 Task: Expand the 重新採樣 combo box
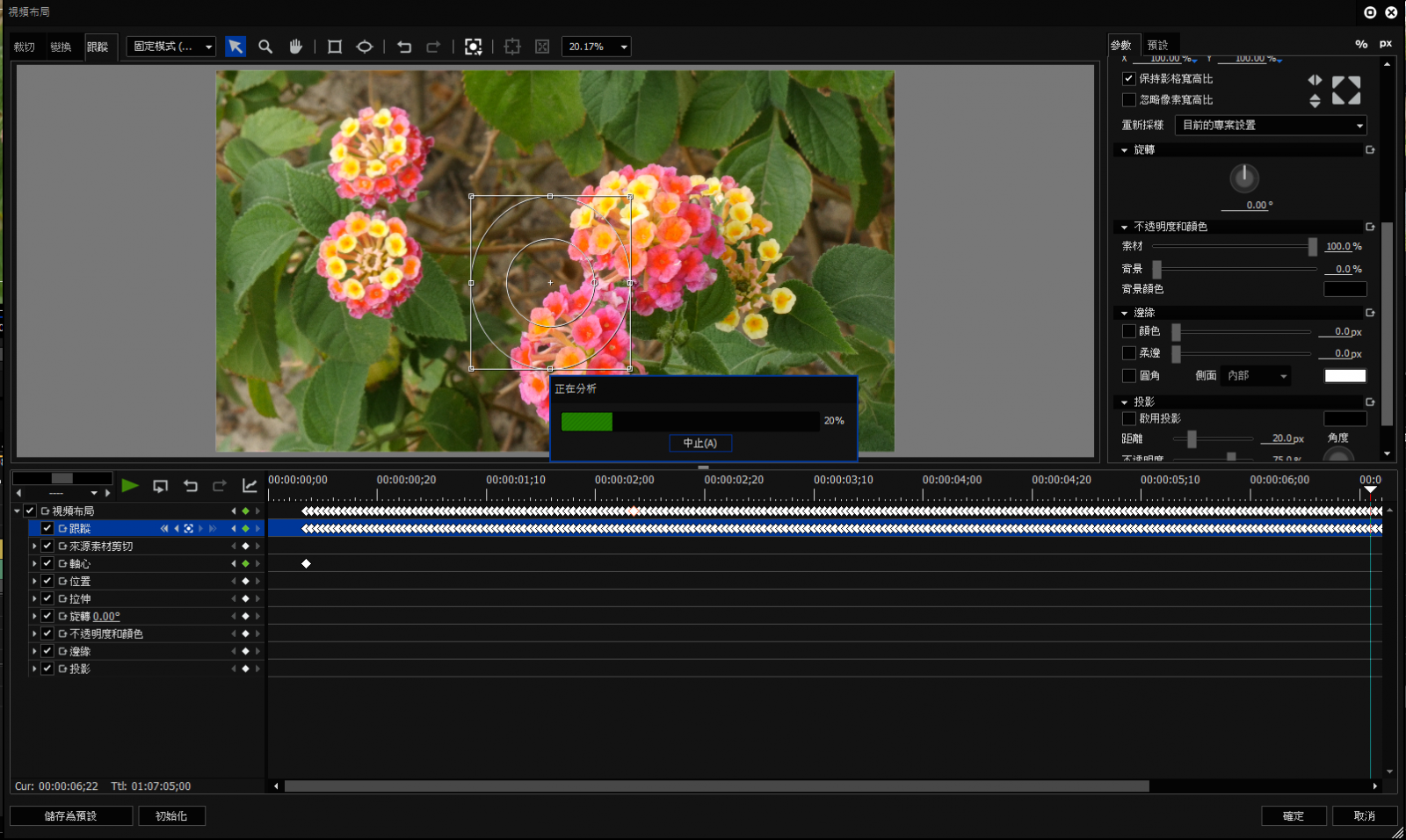[x=1271, y=126]
